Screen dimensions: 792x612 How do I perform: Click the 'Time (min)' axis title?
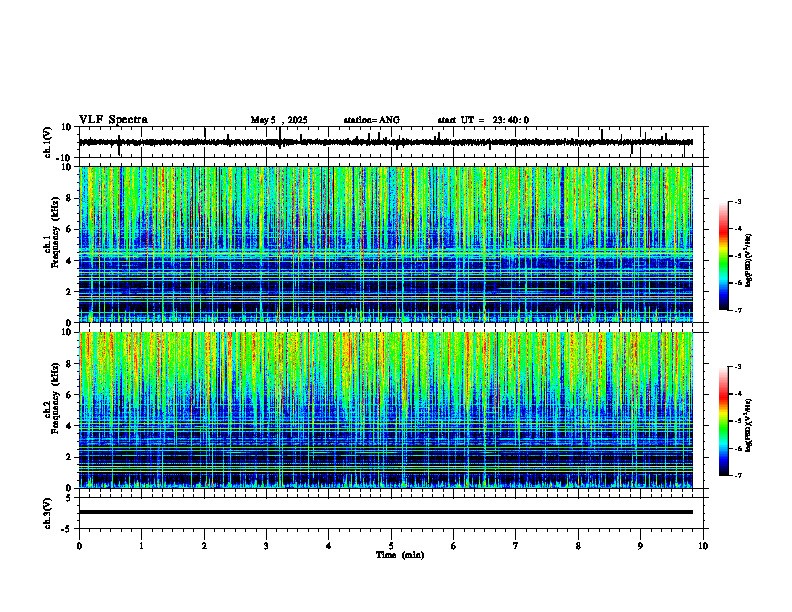400,555
